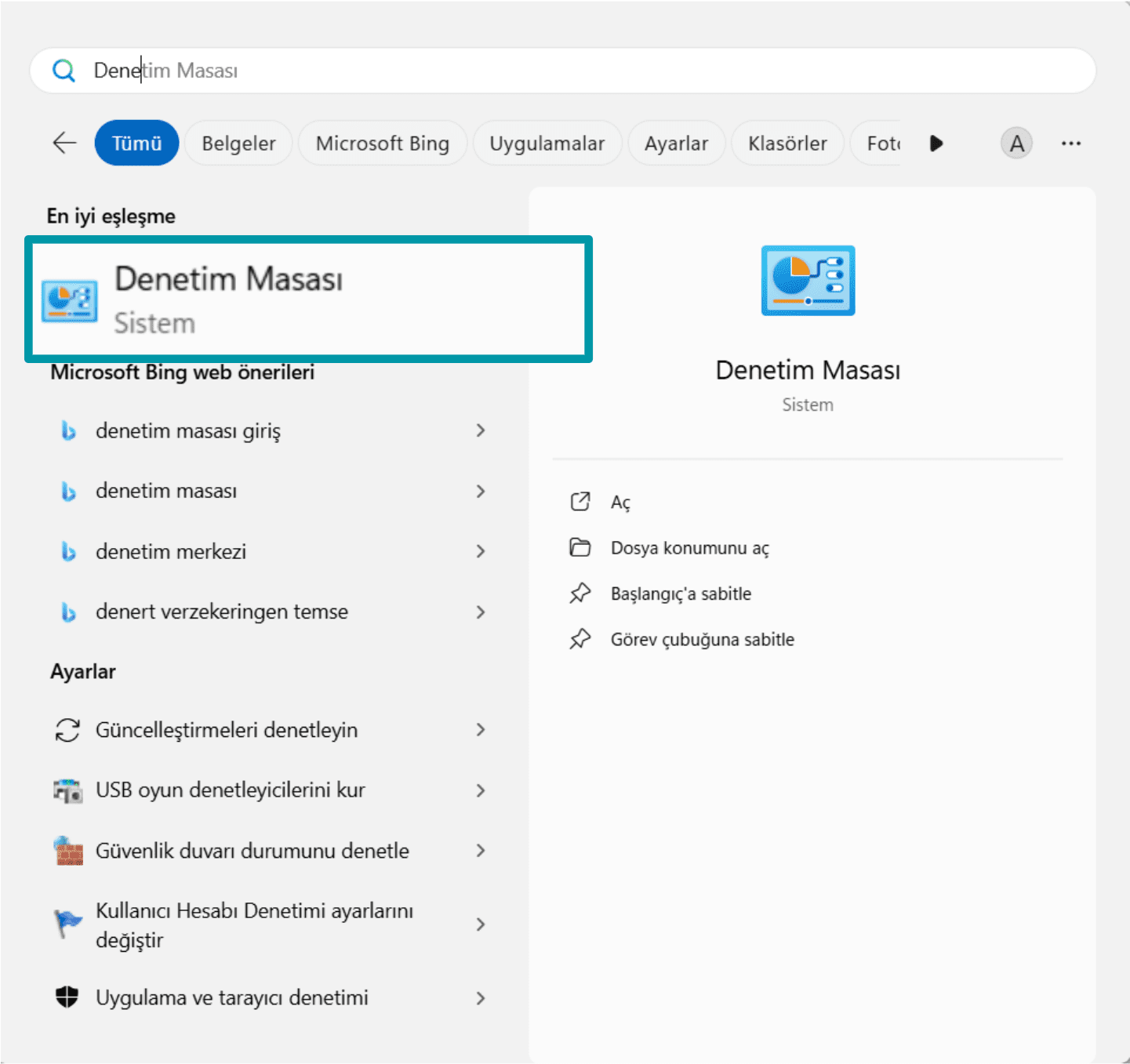The image size is (1130, 1064).
Task: Click Güncelleştirmeleri denetleyin refresh icon
Action: pyautogui.click(x=67, y=730)
